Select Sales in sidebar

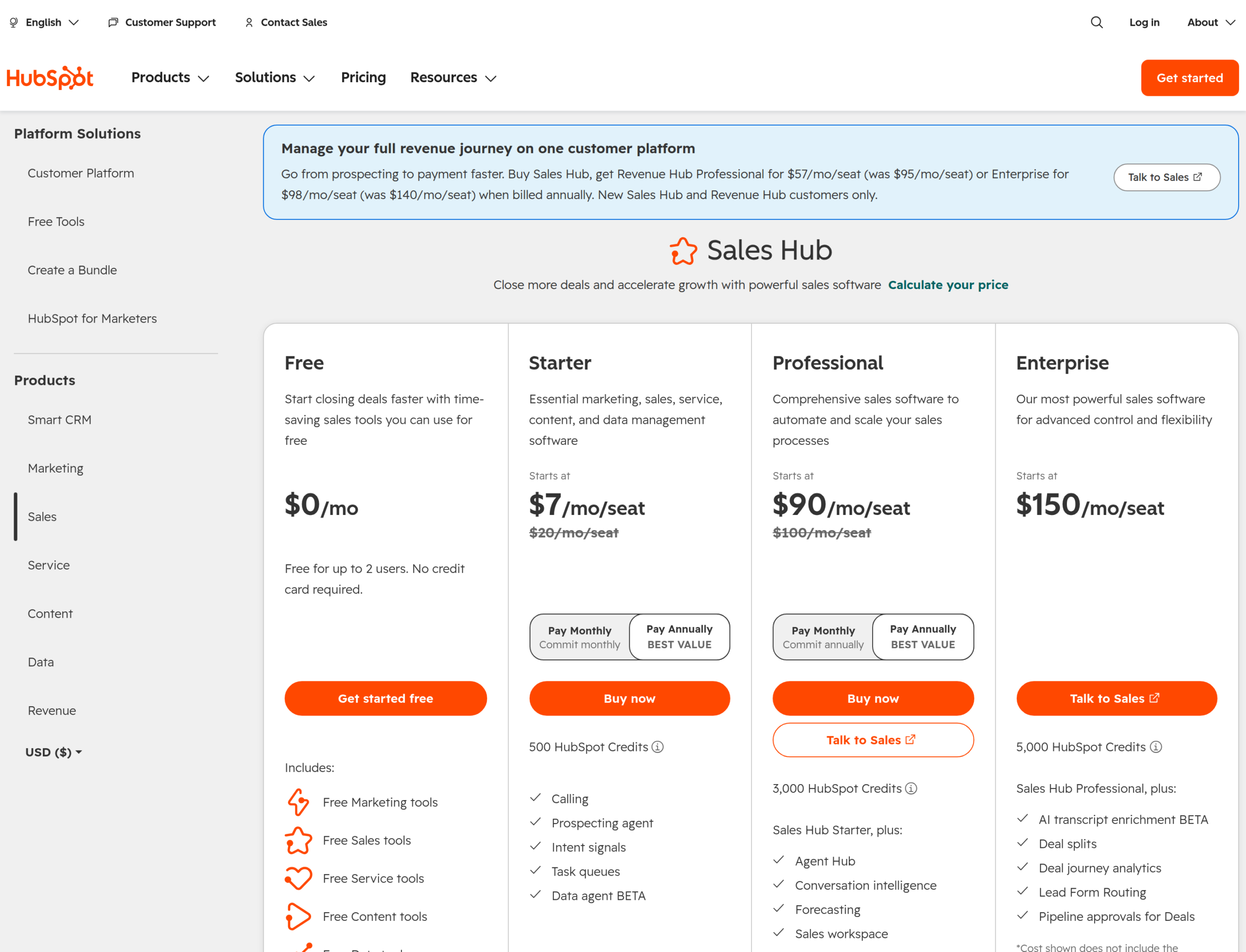(42, 517)
